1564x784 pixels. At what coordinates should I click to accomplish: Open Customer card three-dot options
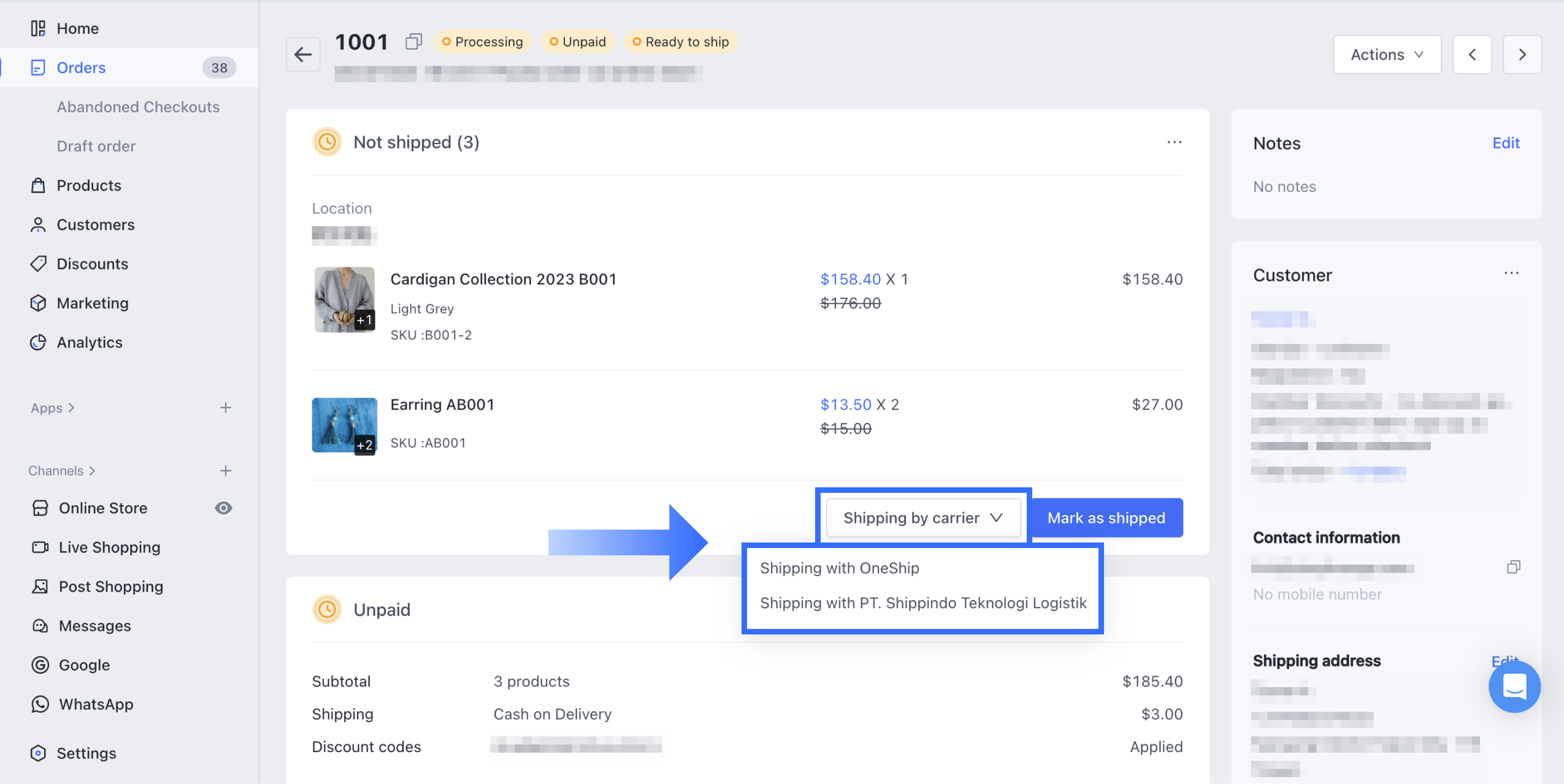1511,273
